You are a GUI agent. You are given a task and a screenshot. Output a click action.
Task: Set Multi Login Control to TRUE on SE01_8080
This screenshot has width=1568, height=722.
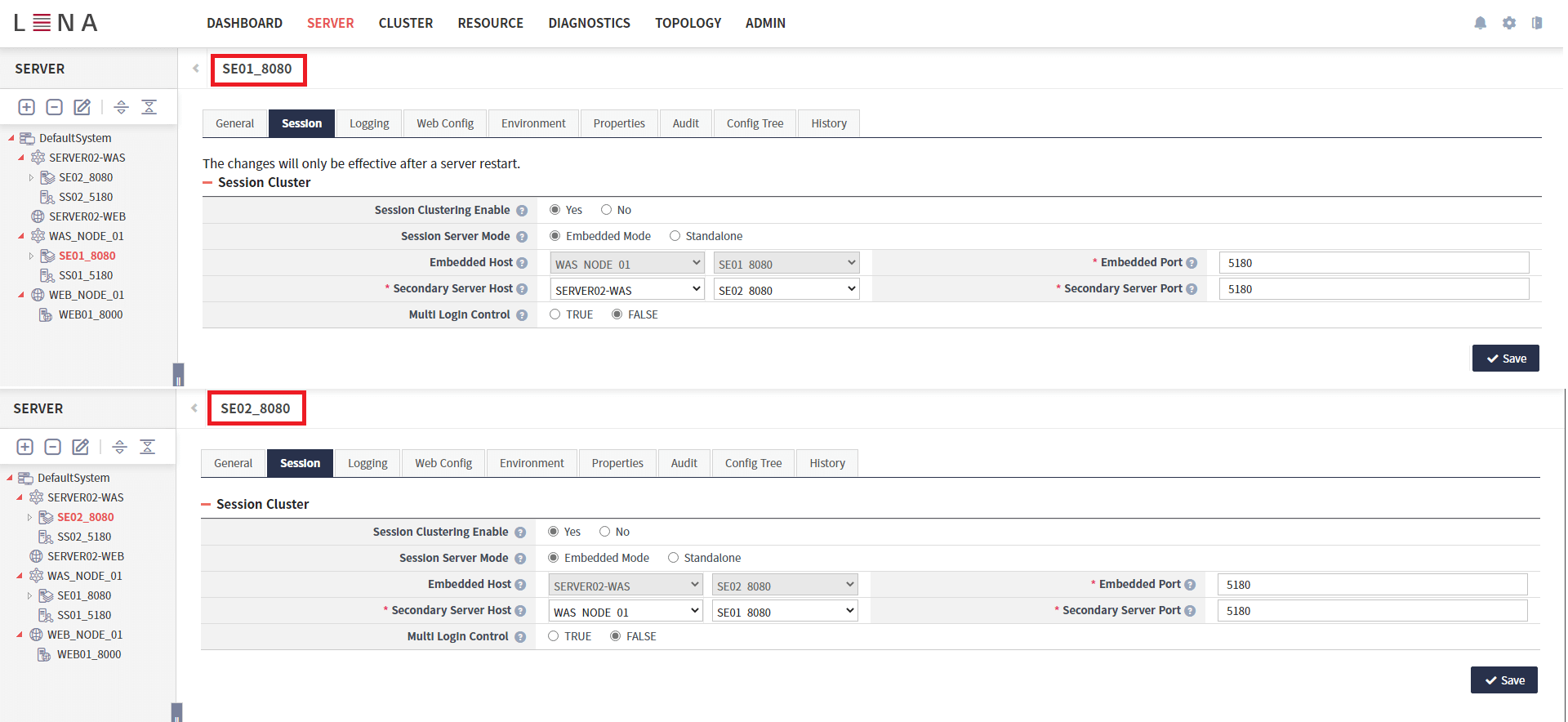pyautogui.click(x=555, y=314)
